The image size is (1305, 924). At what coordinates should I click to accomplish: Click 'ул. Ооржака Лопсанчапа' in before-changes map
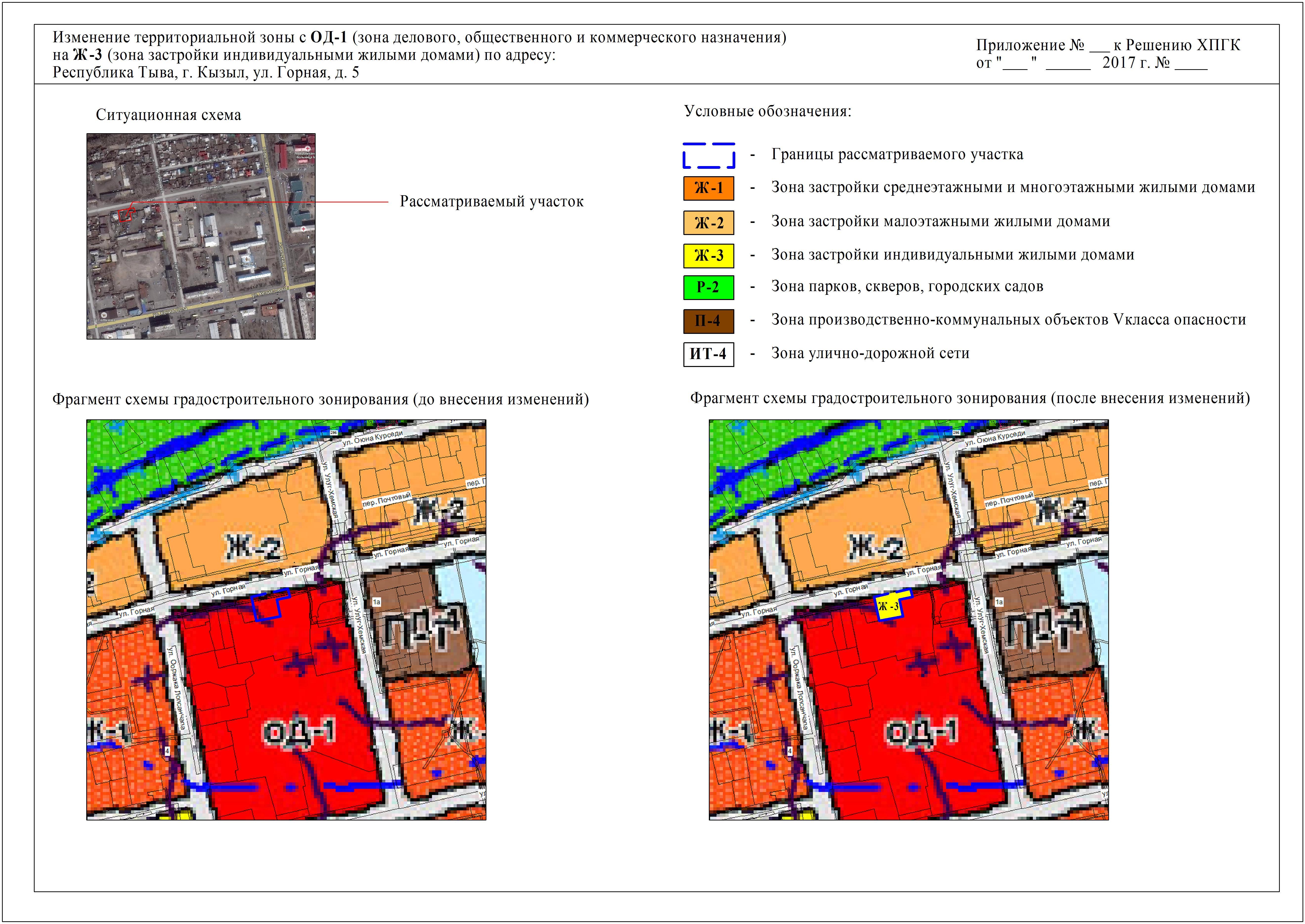177,688
